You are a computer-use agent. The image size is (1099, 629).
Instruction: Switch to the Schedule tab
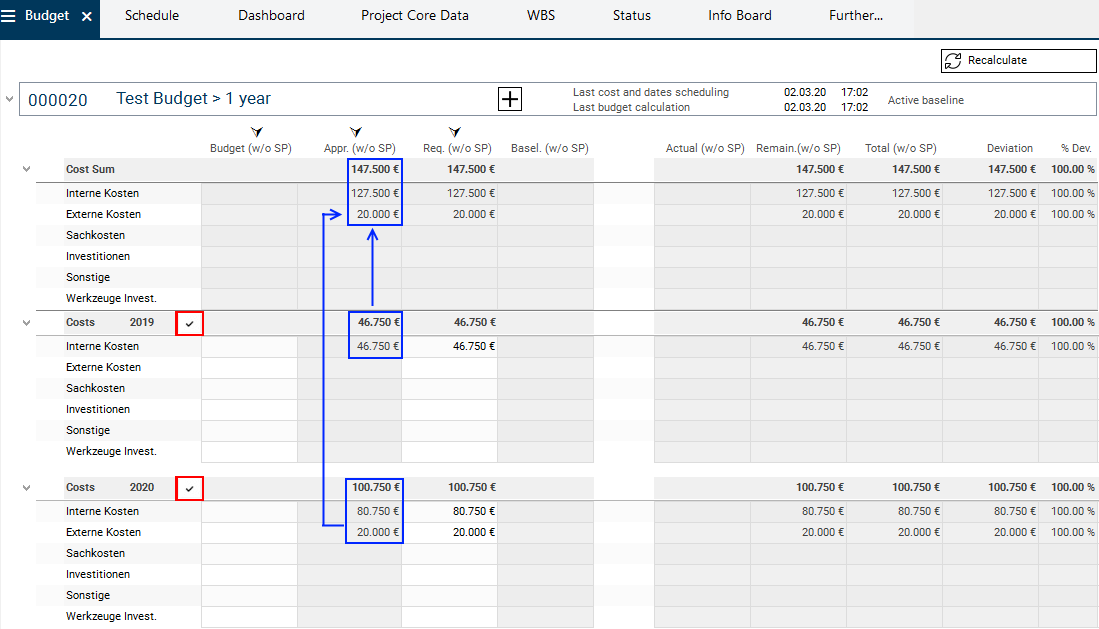point(152,16)
